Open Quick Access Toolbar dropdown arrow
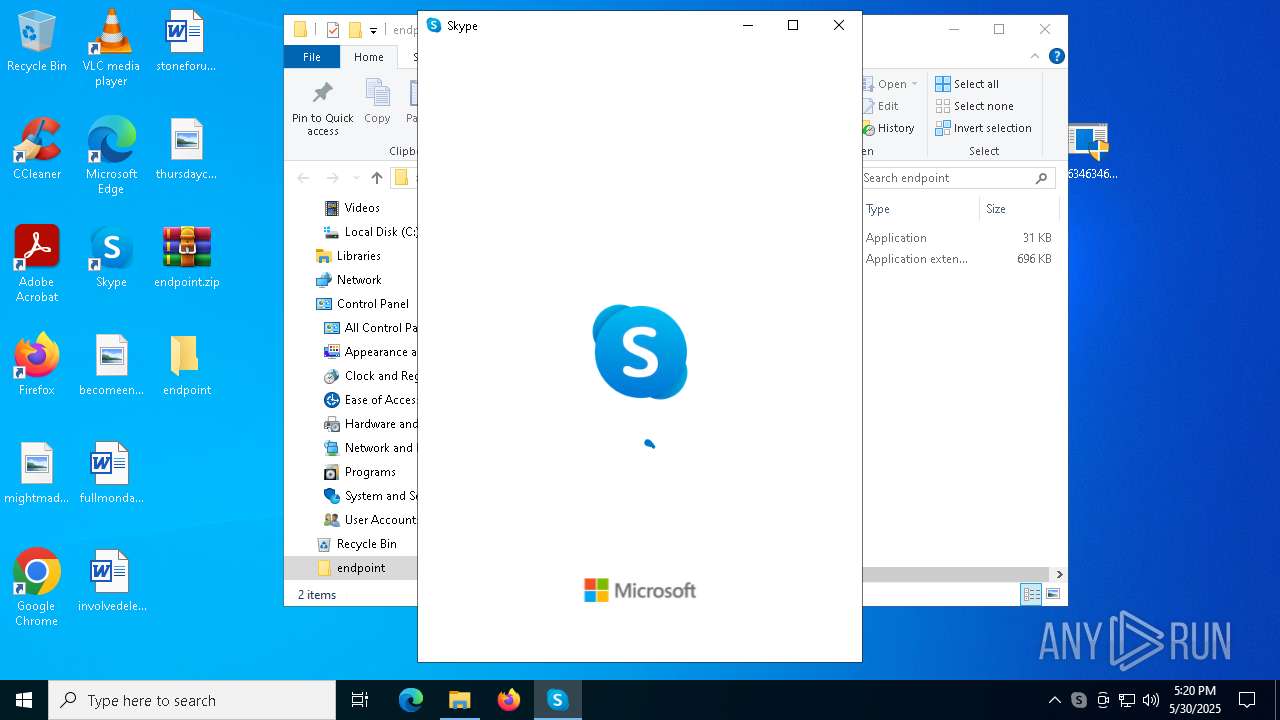 tap(373, 30)
